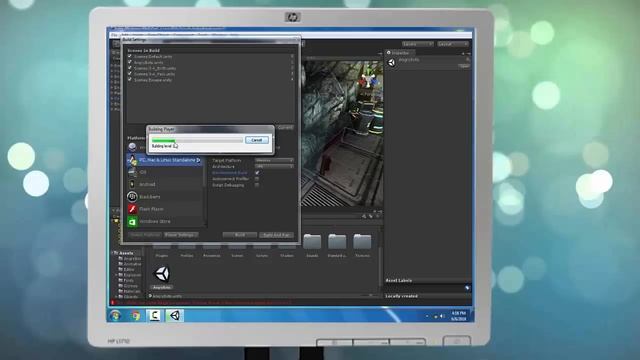Open the Target Platform dropdown
The width and height of the screenshot is (640, 360).
274,160
